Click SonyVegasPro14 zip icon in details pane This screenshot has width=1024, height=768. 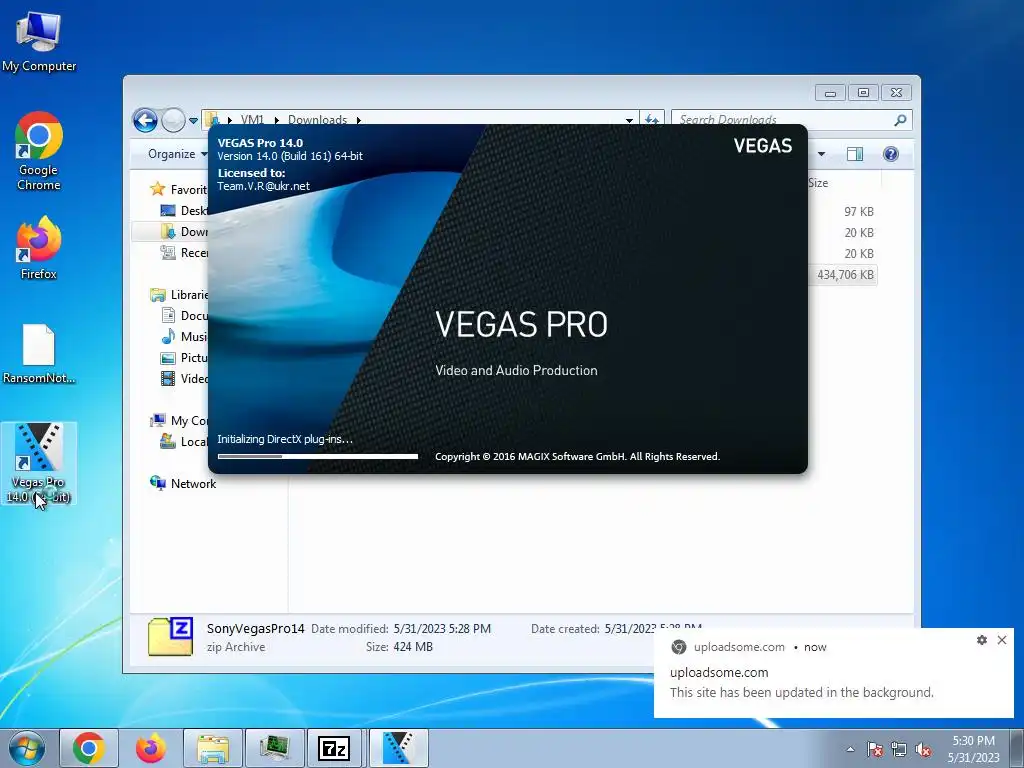coord(170,637)
